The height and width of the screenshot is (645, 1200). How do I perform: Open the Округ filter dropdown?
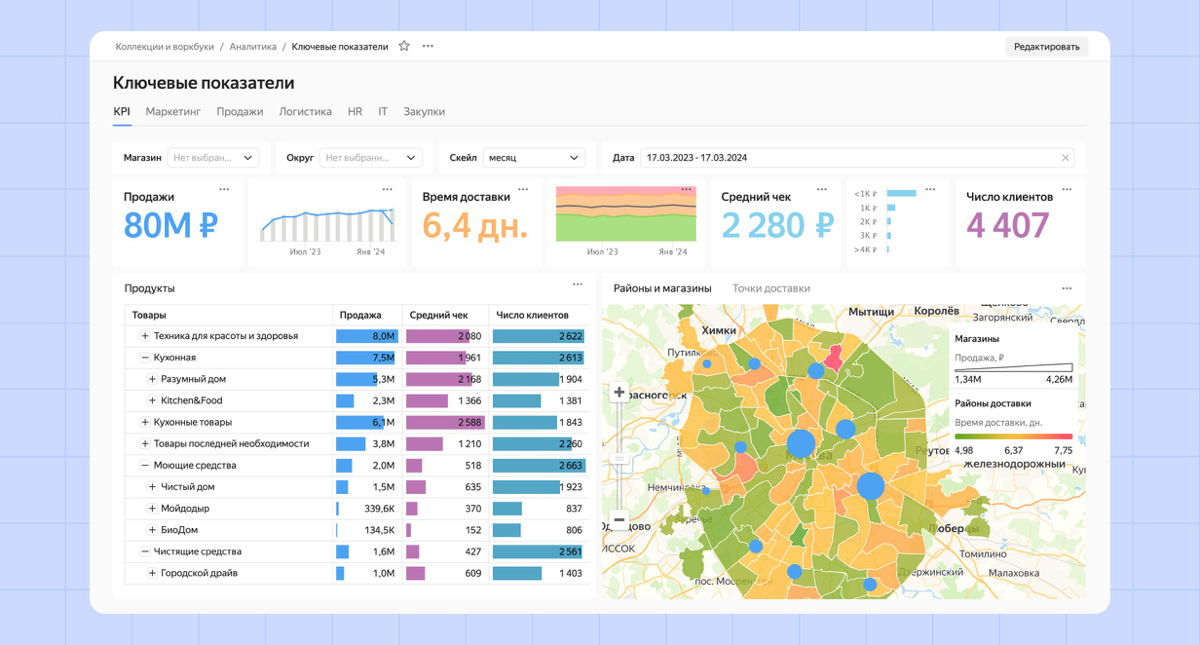click(x=367, y=158)
